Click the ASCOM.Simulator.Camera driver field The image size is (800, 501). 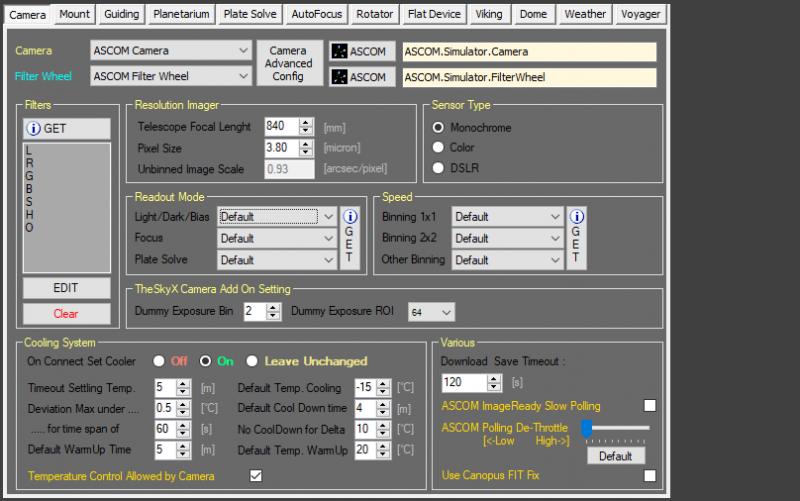point(529,52)
